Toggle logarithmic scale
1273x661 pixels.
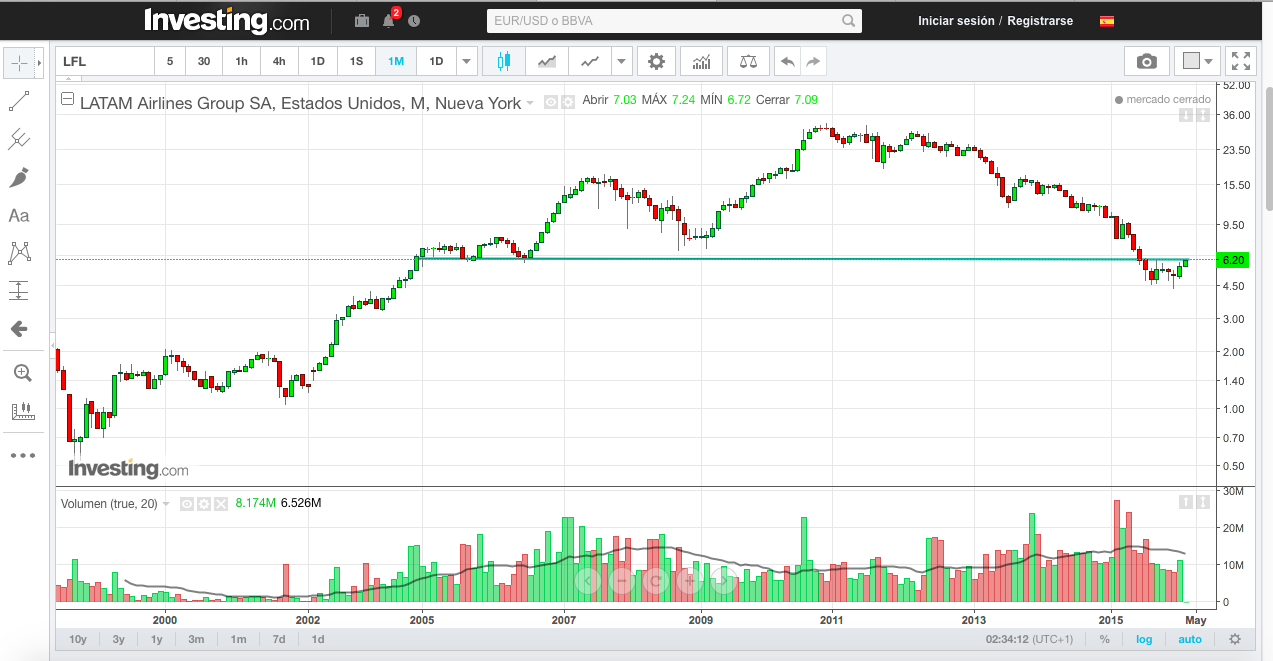[x=1144, y=639]
